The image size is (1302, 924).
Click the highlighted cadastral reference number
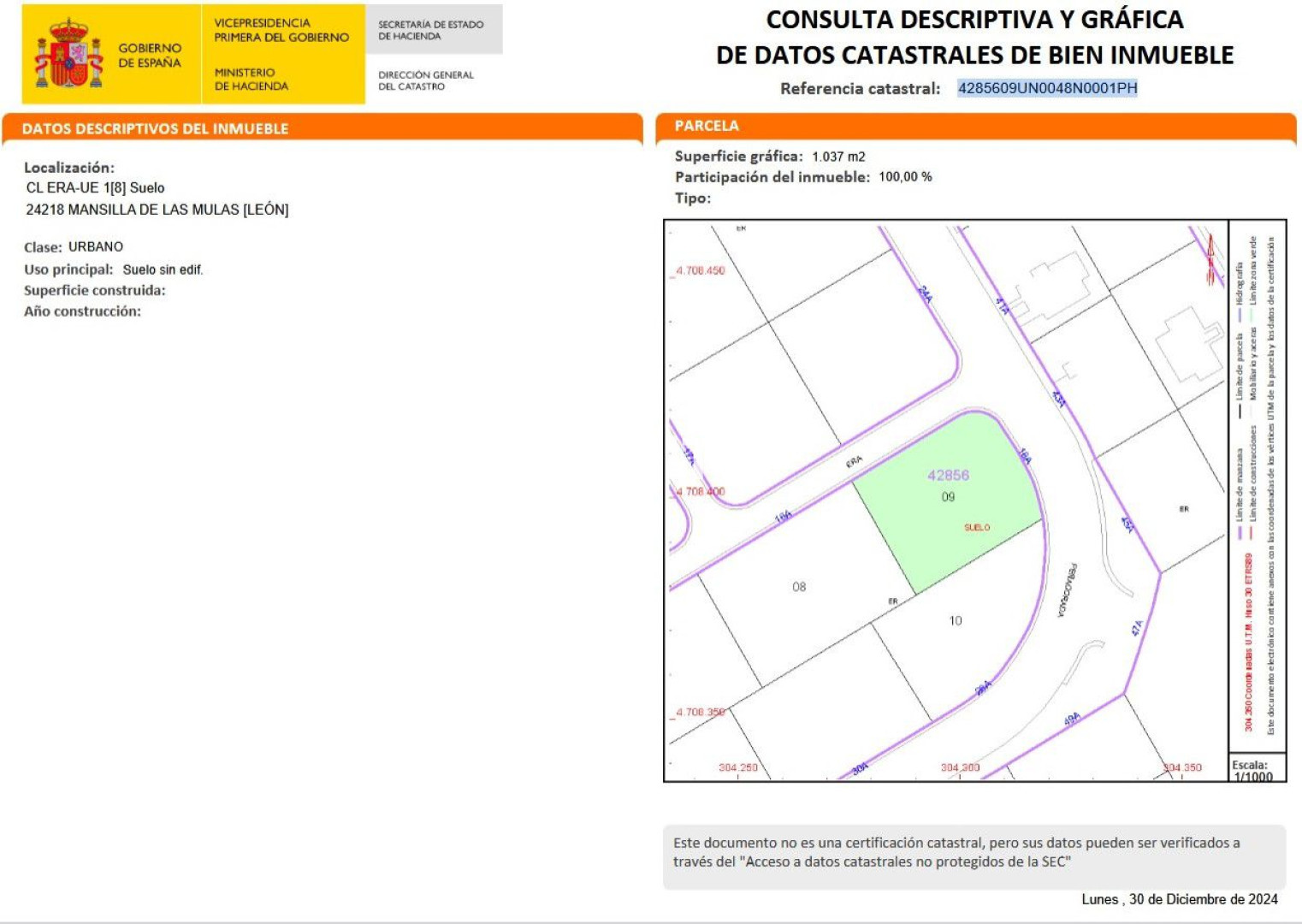click(x=1047, y=88)
